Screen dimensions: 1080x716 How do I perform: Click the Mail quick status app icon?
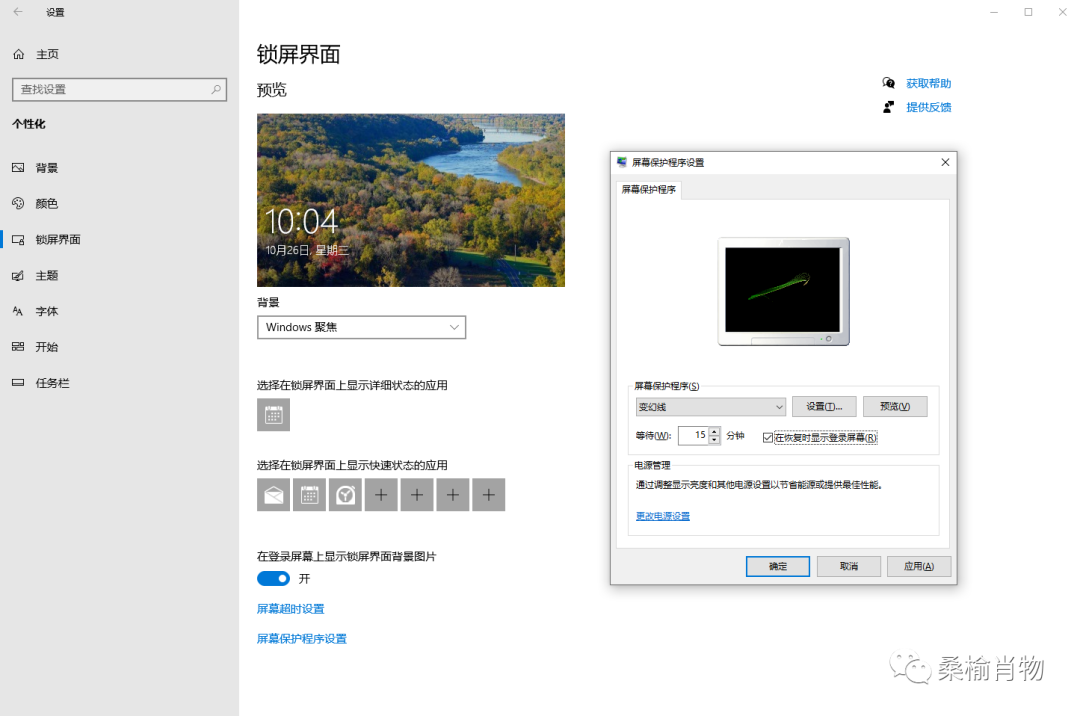(x=273, y=494)
